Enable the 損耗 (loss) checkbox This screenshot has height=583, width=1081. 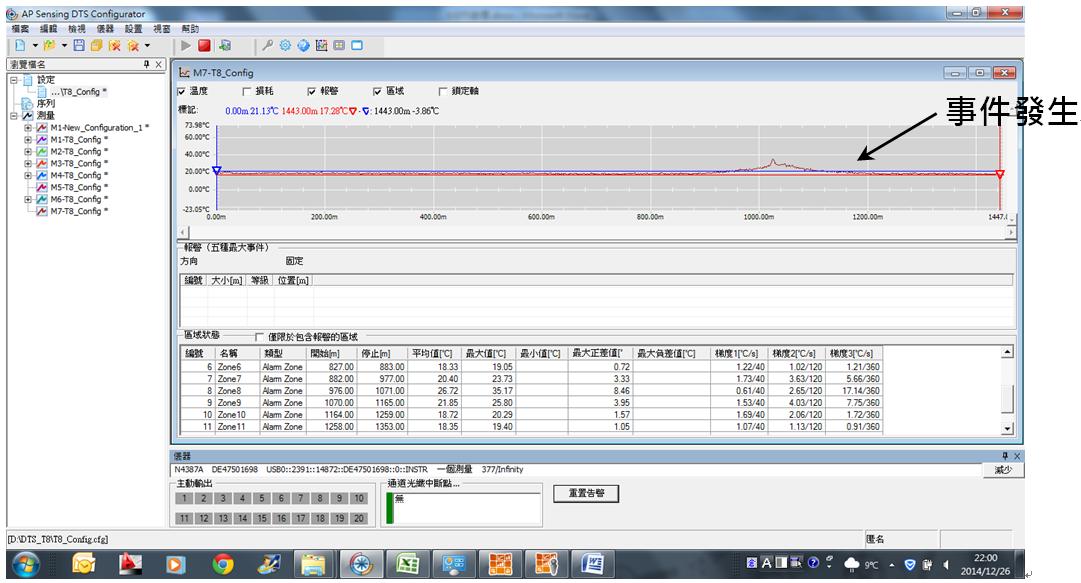click(247, 91)
